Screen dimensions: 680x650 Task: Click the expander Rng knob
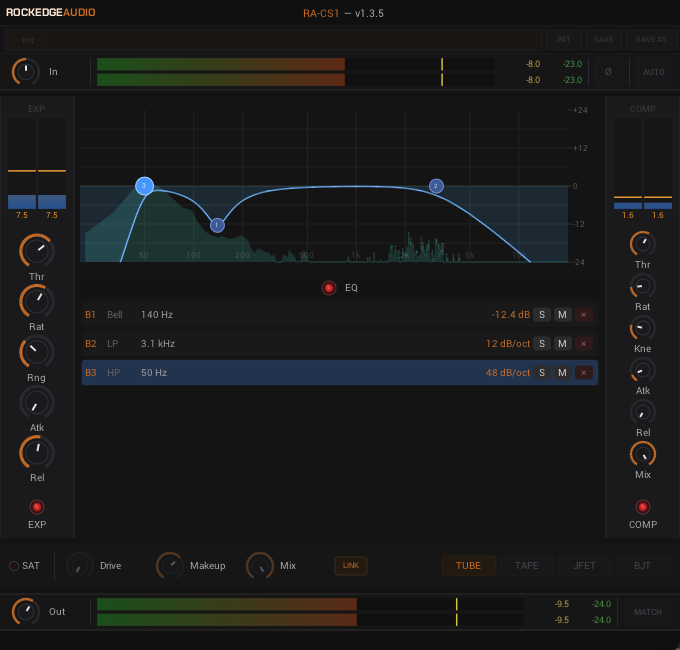point(36,352)
